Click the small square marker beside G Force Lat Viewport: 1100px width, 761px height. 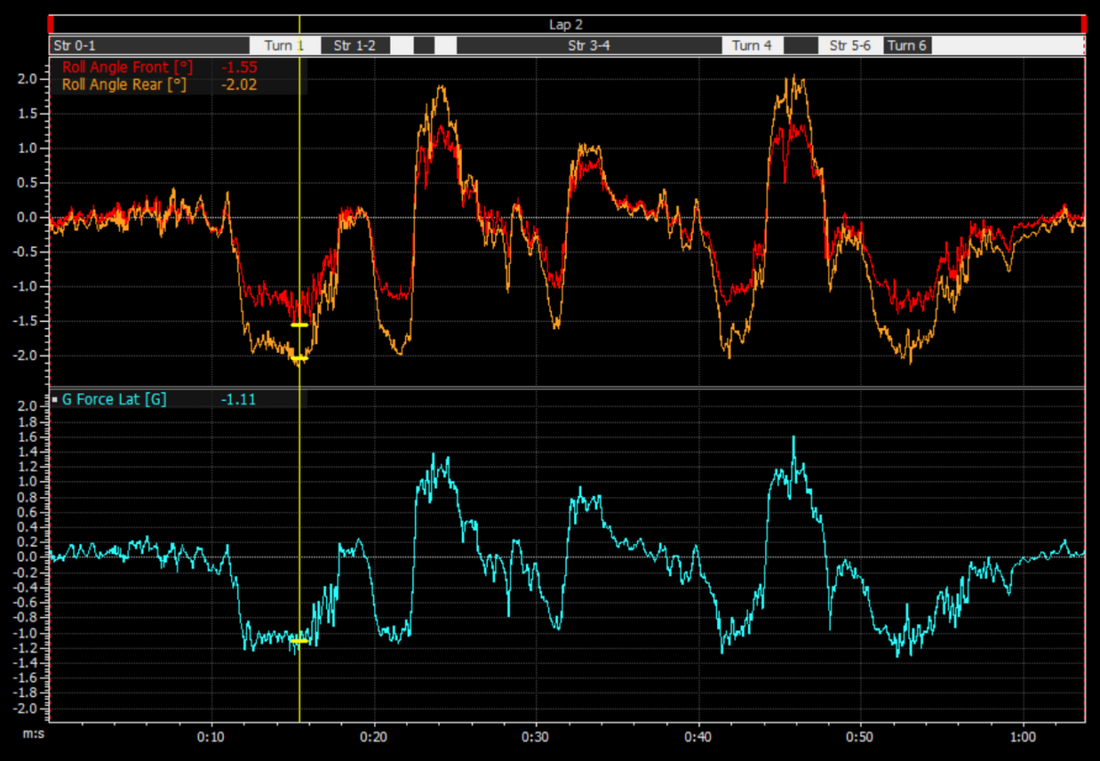tap(55, 400)
